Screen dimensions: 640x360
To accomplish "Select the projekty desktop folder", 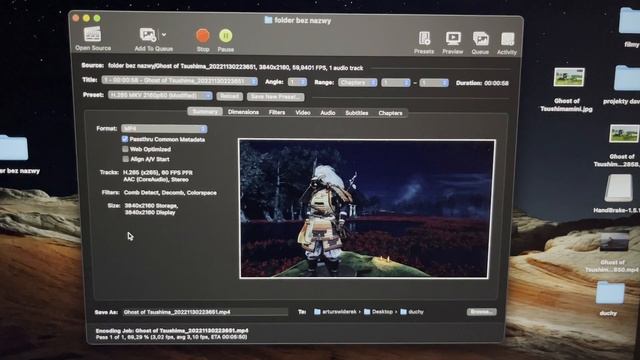I will (x=627, y=78).
